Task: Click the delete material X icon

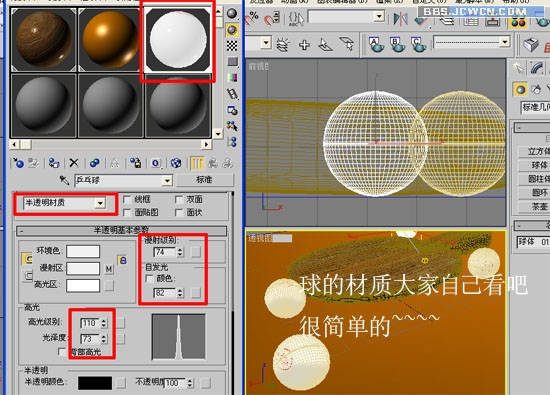Action: (x=74, y=163)
